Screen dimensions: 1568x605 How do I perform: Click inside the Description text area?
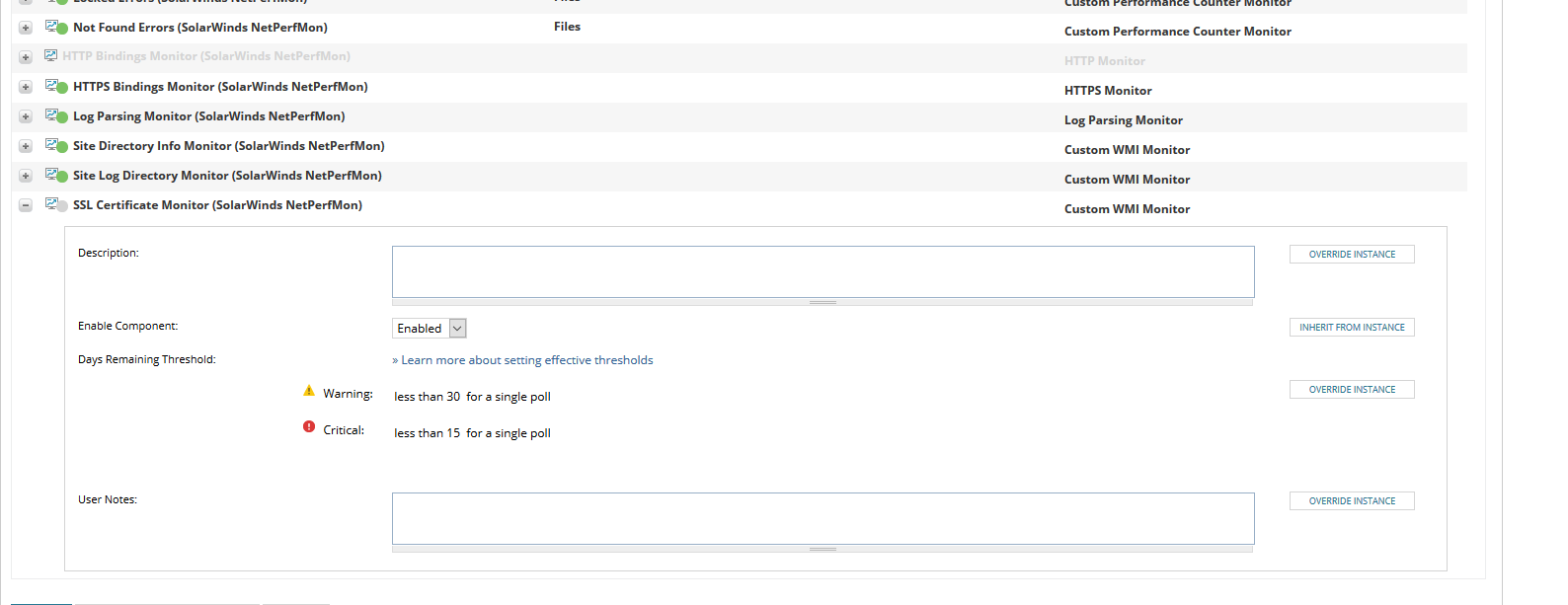(x=823, y=271)
